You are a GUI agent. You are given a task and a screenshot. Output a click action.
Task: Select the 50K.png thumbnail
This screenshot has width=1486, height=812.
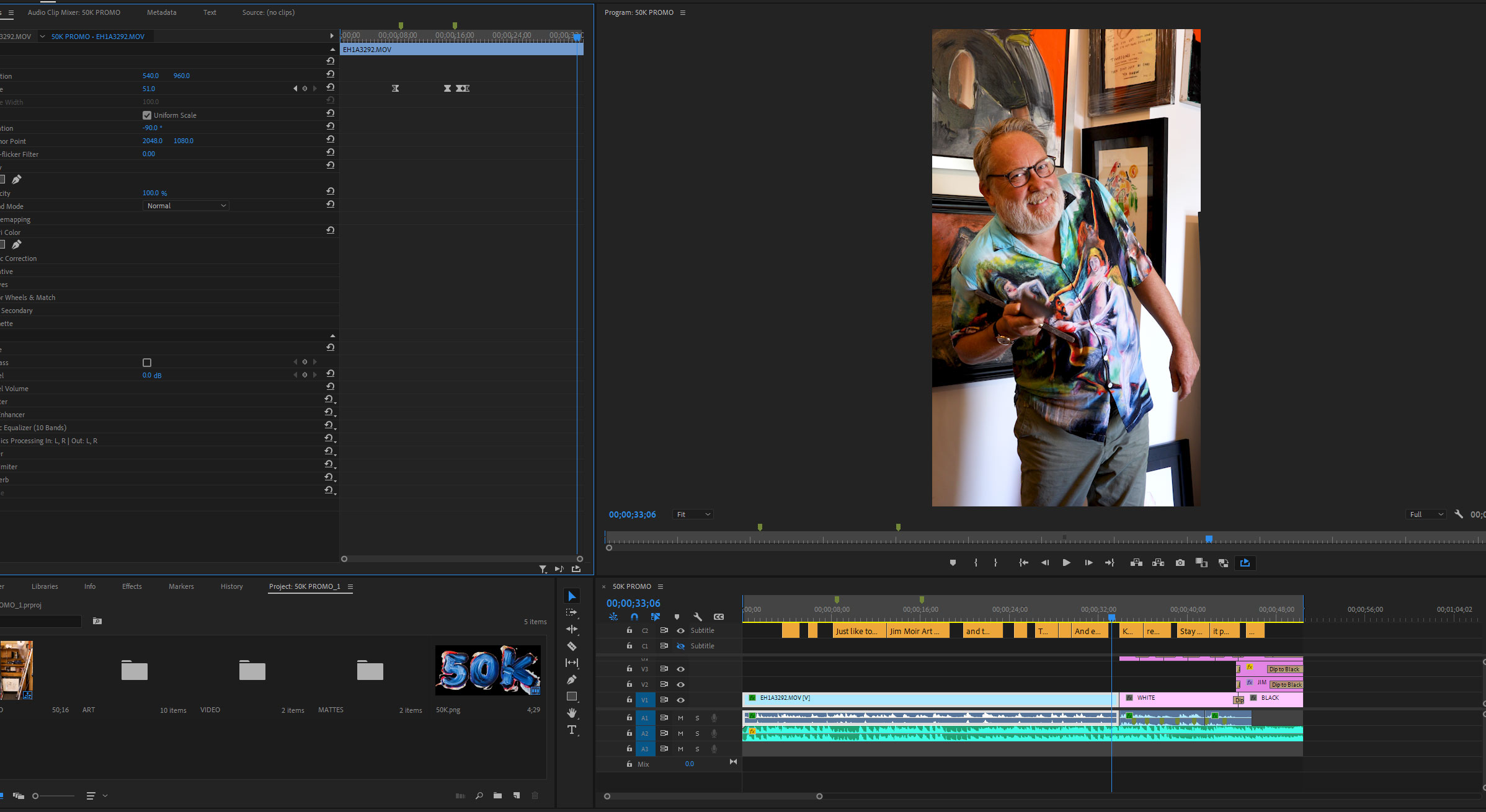click(x=487, y=670)
